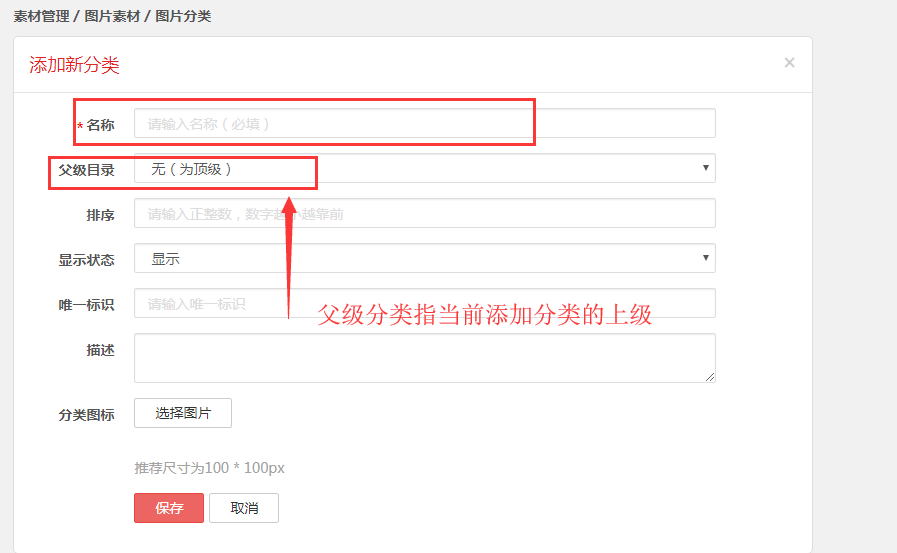Grab the 描述 textarea resize handle
The image size is (897, 553).
710,377
